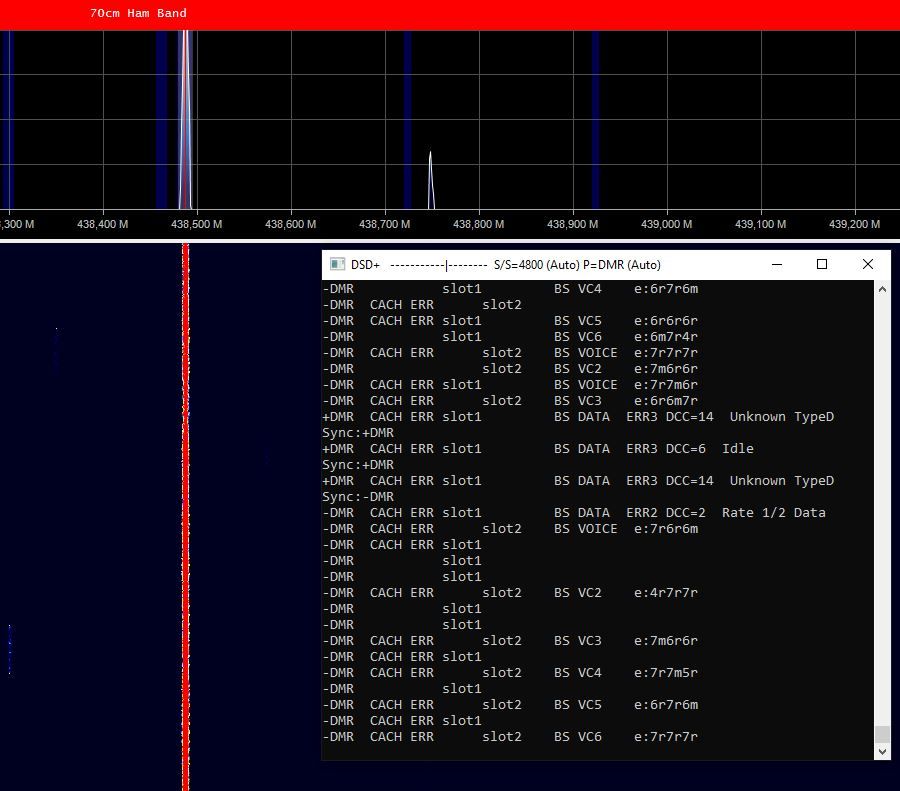Click the 438,500 M frequency label
Viewport: 900px width, 791px height.
point(196,224)
